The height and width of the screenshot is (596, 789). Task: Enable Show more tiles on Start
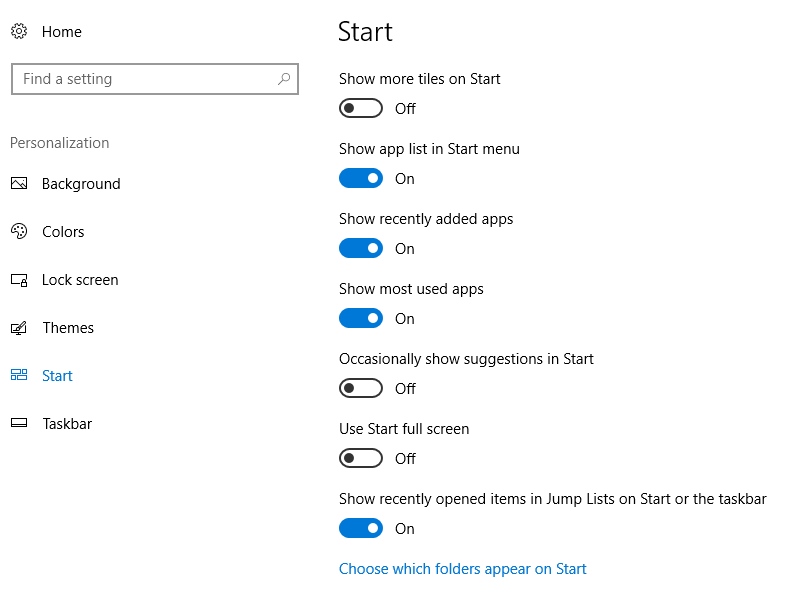[361, 108]
